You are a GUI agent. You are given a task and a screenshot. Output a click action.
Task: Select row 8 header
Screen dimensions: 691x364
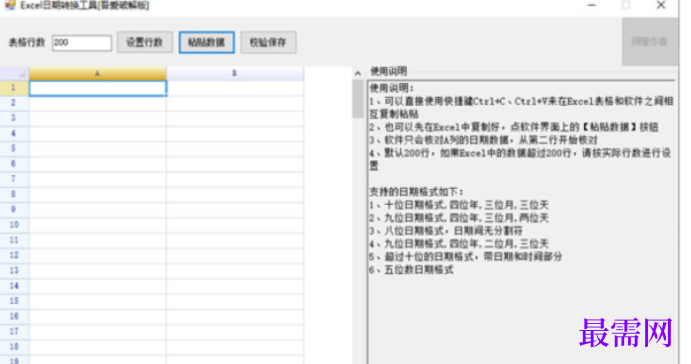point(14,194)
